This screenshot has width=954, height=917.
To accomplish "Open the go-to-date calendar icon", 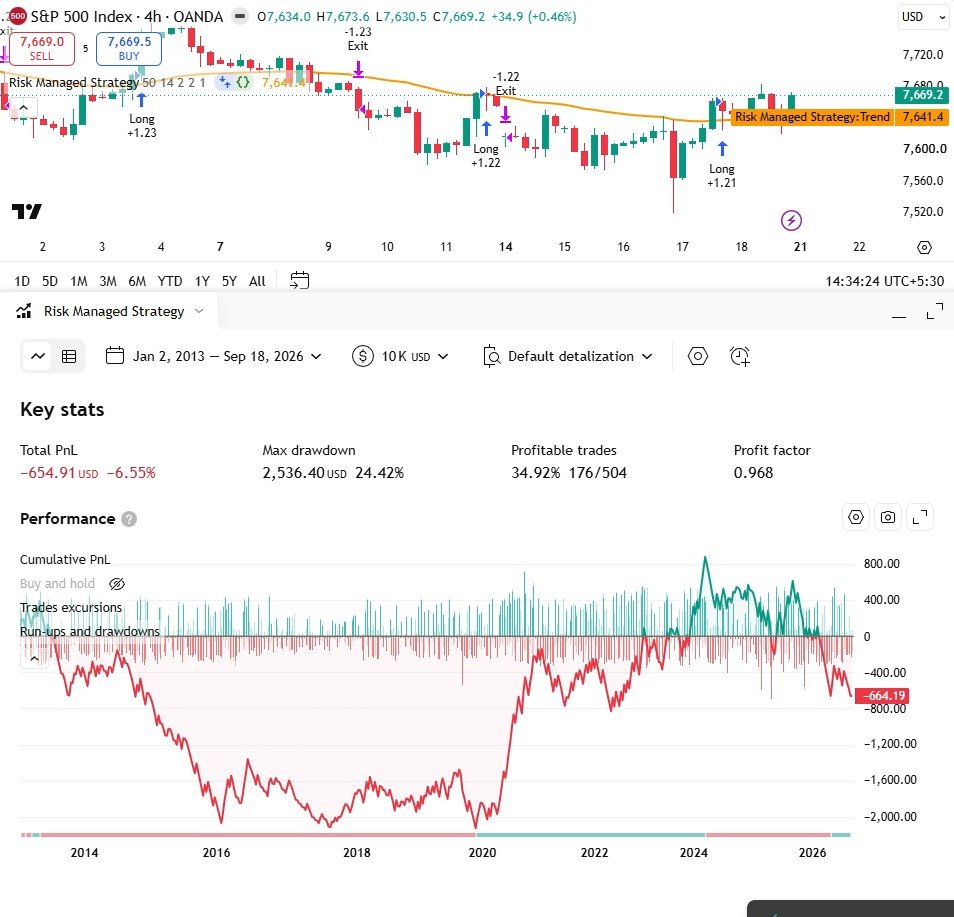I will [x=299, y=281].
